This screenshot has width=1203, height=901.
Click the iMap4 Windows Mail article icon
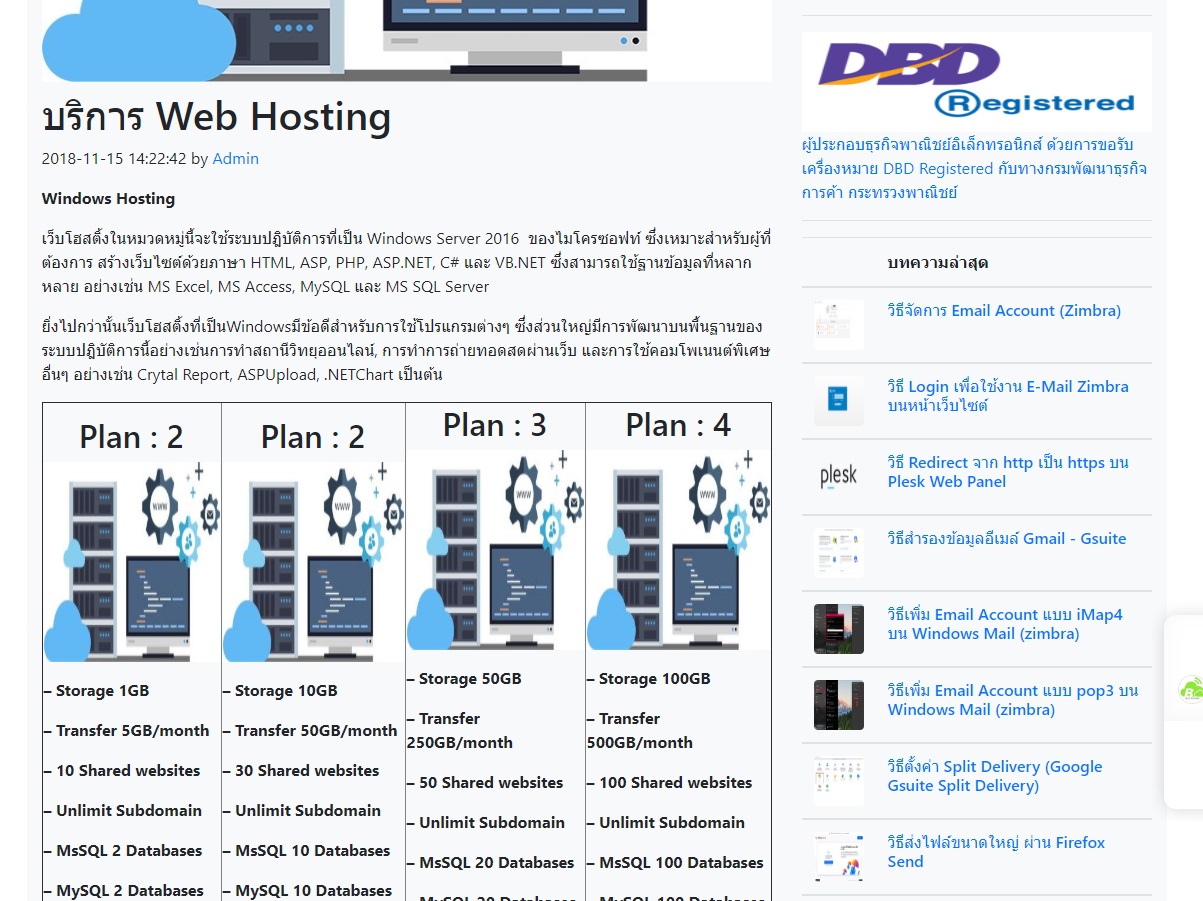tap(837, 629)
